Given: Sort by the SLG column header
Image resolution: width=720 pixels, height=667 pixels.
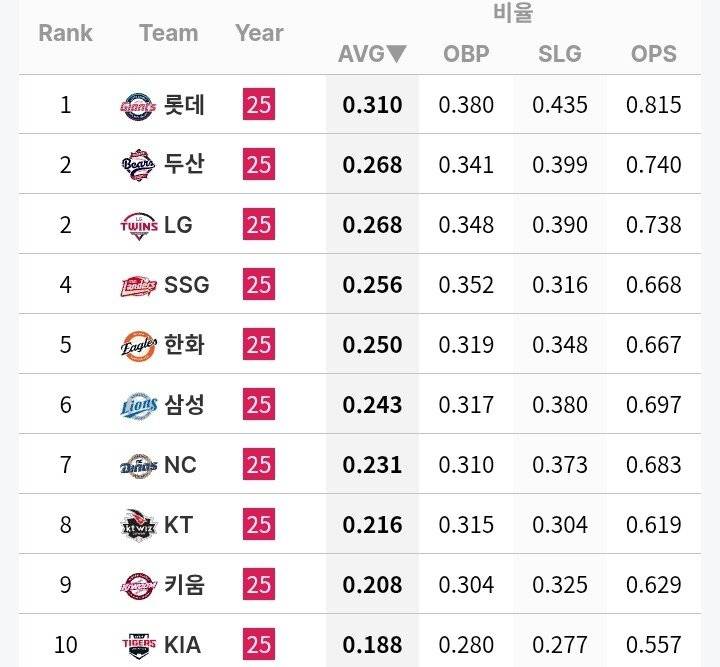Looking at the screenshot, I should 559,54.
